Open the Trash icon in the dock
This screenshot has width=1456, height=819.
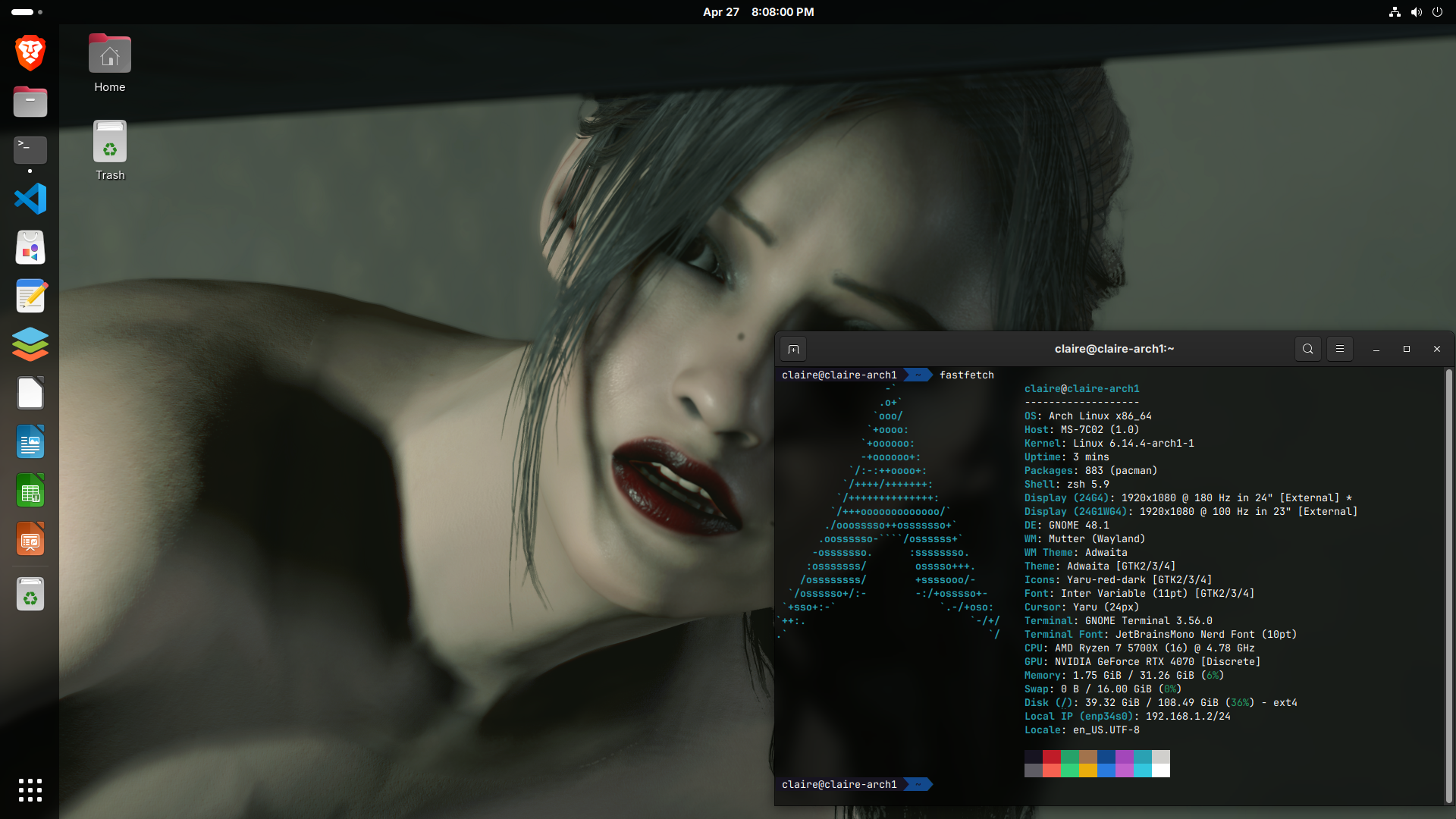30,595
